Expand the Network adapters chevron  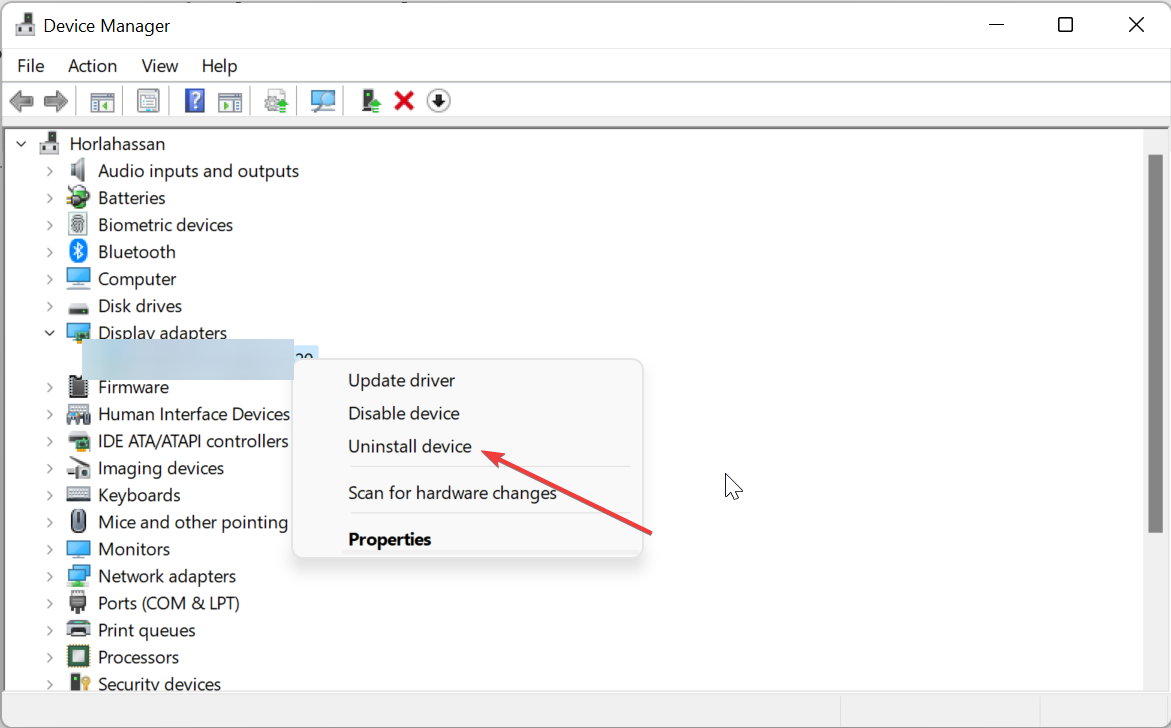[x=49, y=576]
